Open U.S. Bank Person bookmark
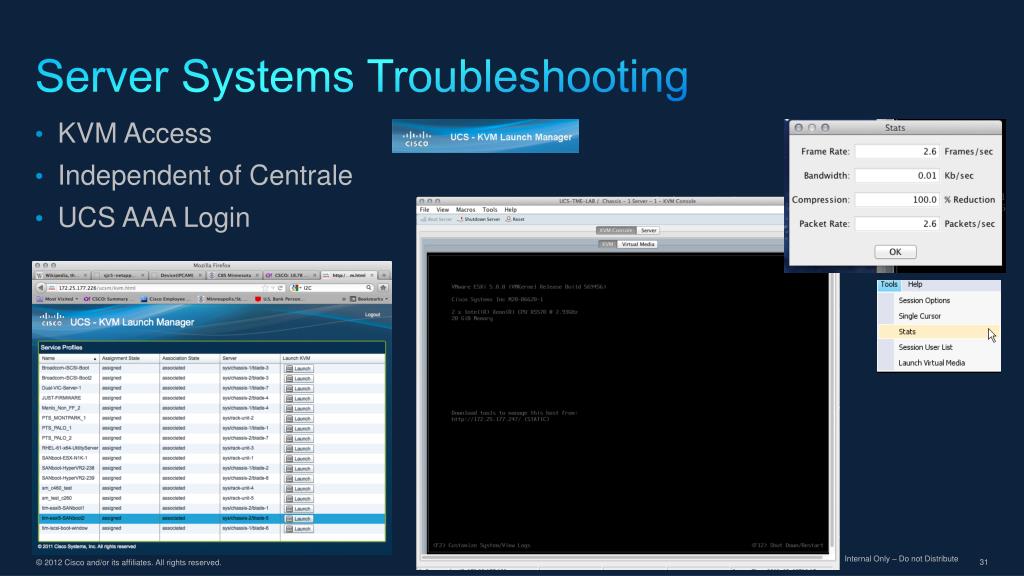Screen dimensions: 1024x576 279,299
